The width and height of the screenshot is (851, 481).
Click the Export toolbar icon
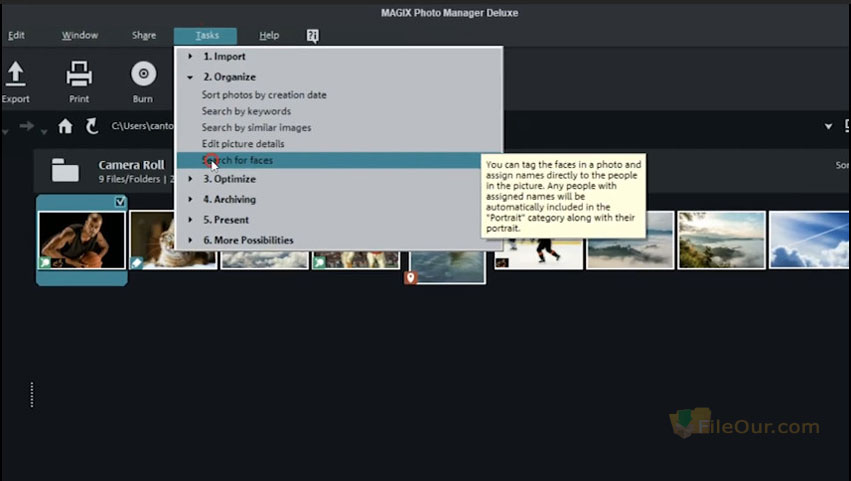click(x=15, y=74)
